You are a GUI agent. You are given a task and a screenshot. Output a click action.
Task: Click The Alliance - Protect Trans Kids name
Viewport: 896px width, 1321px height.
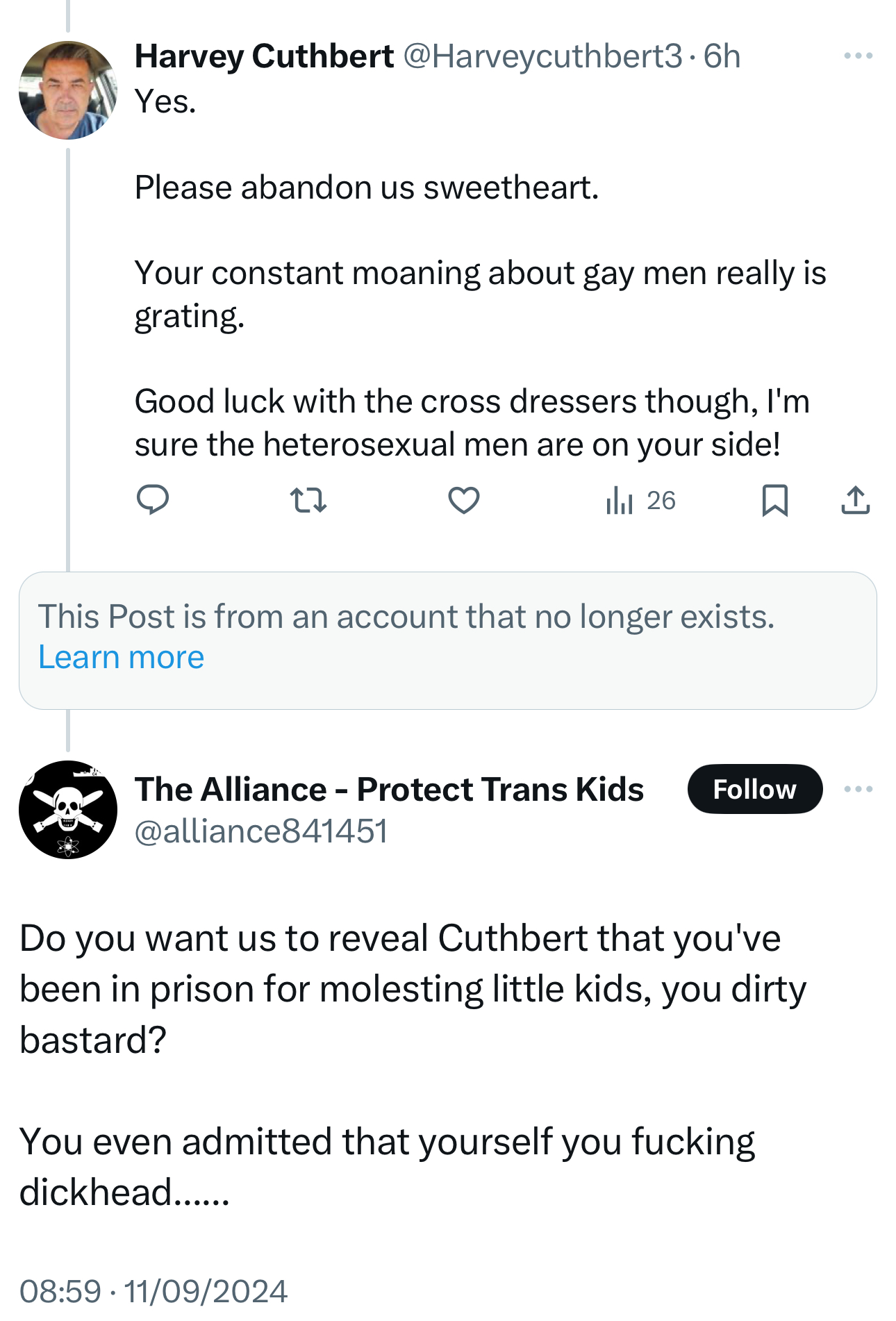[x=389, y=790]
